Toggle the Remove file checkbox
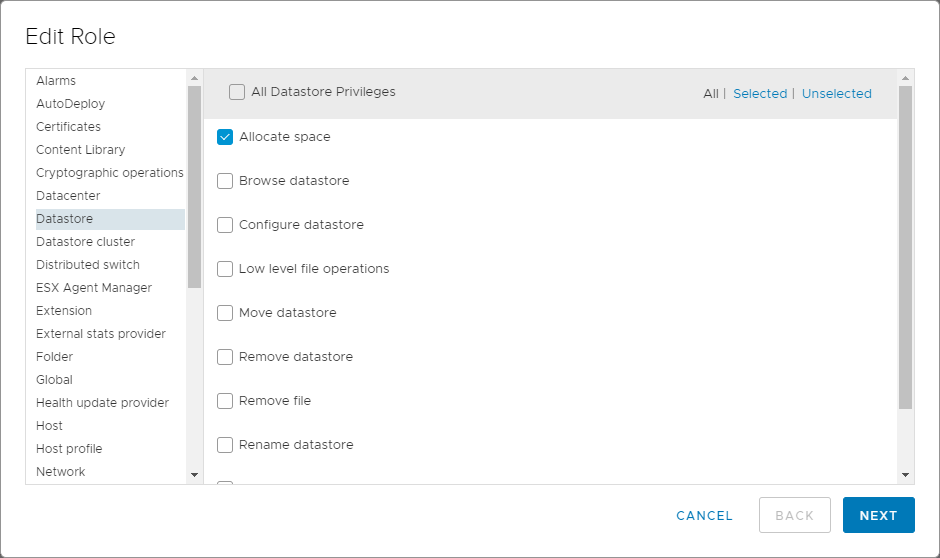The height and width of the screenshot is (558, 940). pyautogui.click(x=225, y=401)
